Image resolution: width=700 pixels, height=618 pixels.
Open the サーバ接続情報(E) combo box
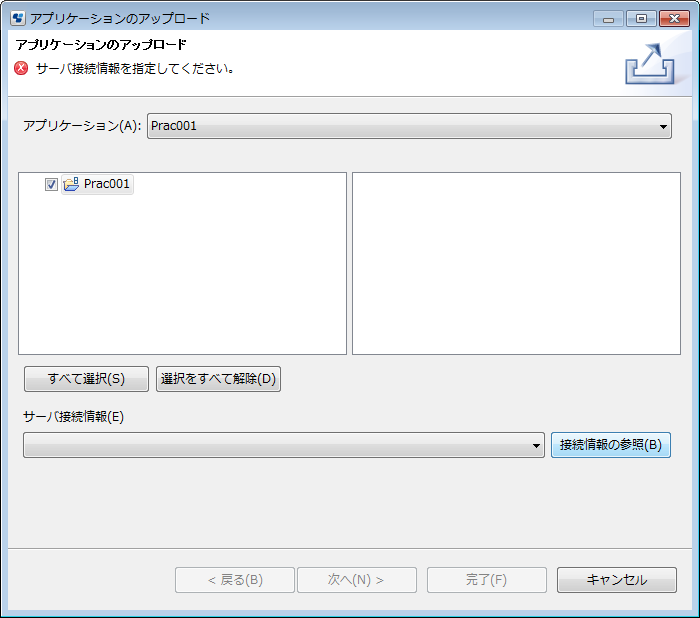[284, 445]
